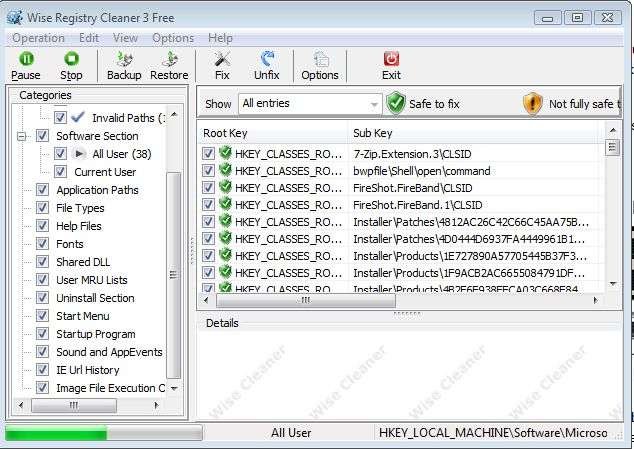The image size is (634, 449).
Task: Uncheck the Application Paths category
Action: click(x=42, y=190)
